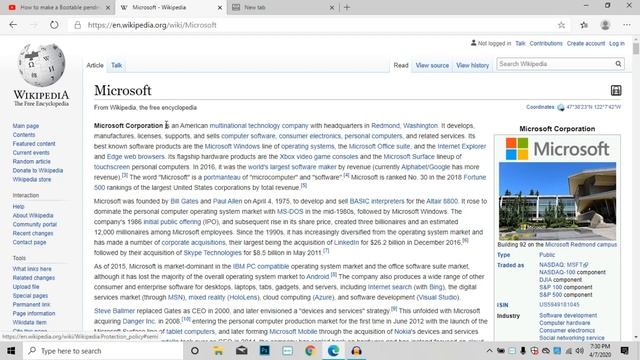
Task: Open the Random article sidebar link
Action: 31,162
